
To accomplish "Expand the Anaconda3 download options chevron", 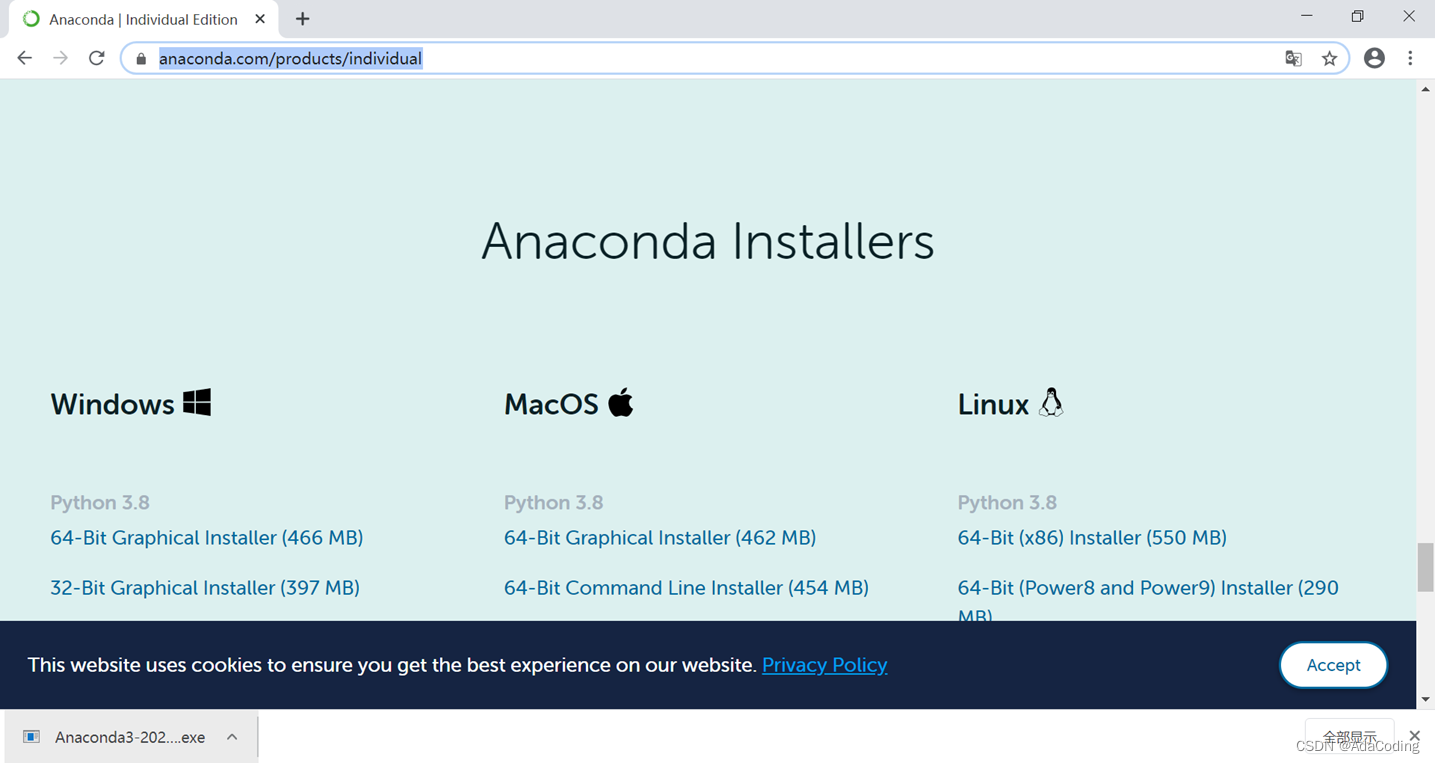I will pyautogui.click(x=232, y=737).
